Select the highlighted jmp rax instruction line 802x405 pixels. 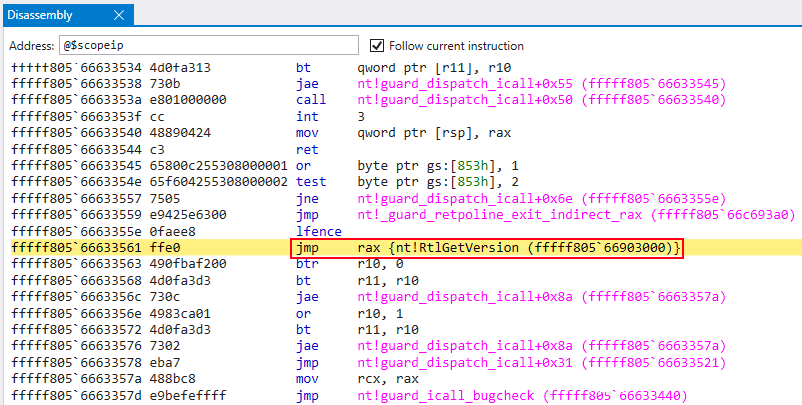(x=400, y=248)
